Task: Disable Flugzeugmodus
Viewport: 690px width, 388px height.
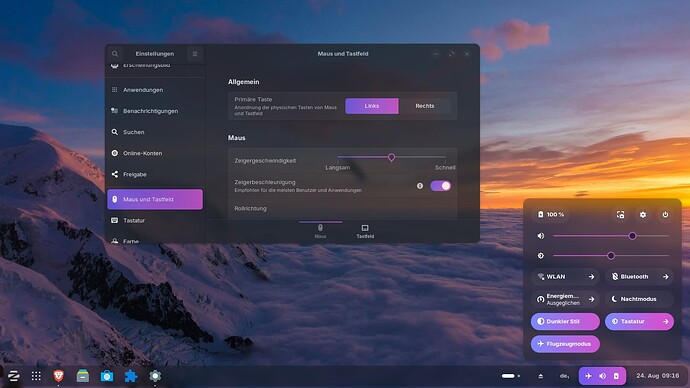Action: click(x=565, y=344)
